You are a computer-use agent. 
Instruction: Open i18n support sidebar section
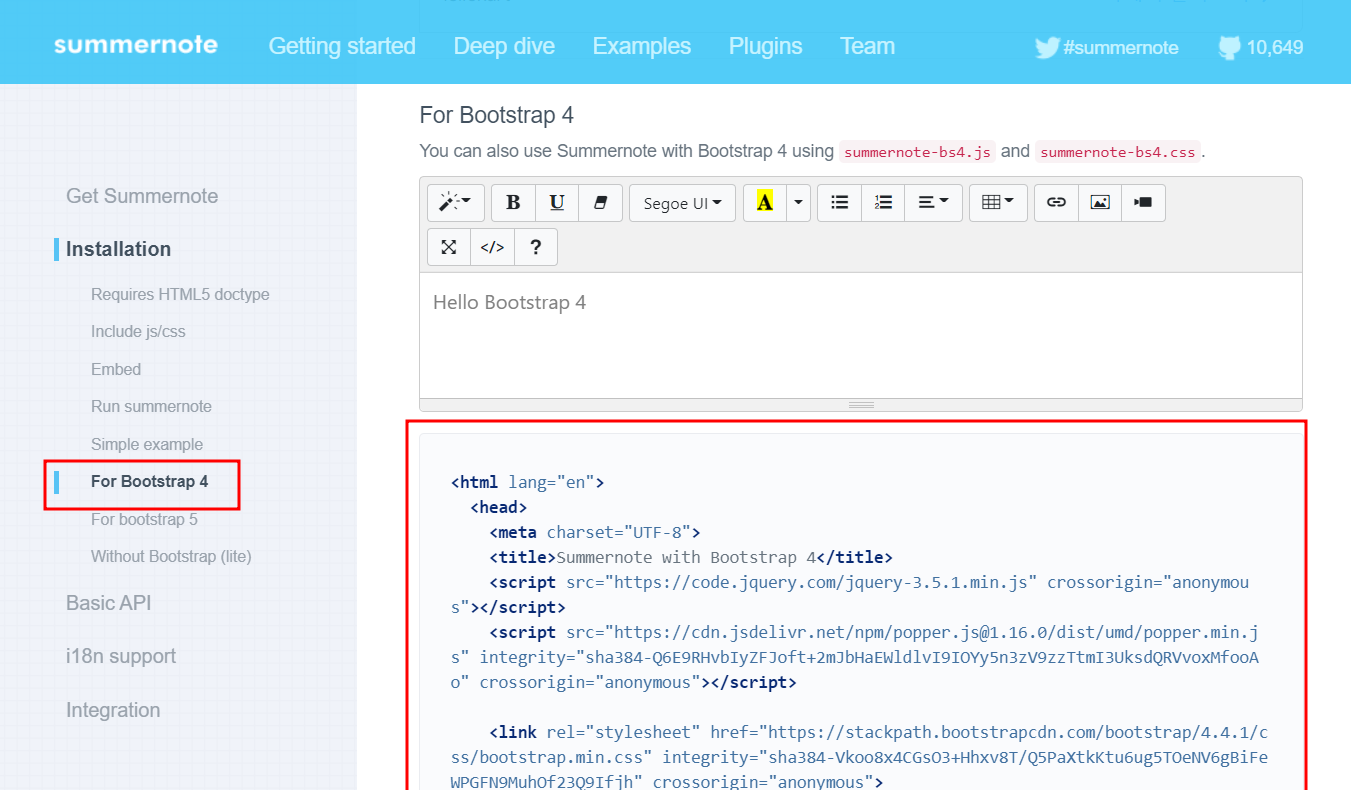point(121,656)
